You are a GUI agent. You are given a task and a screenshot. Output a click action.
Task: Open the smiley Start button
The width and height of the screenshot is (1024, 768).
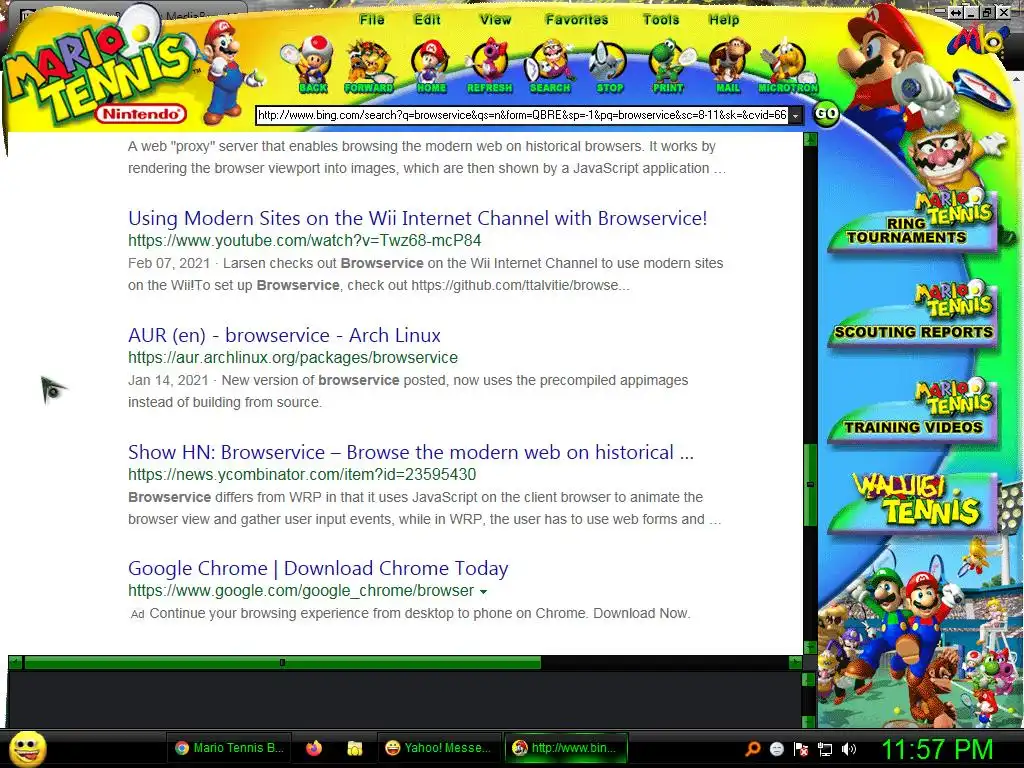click(27, 748)
